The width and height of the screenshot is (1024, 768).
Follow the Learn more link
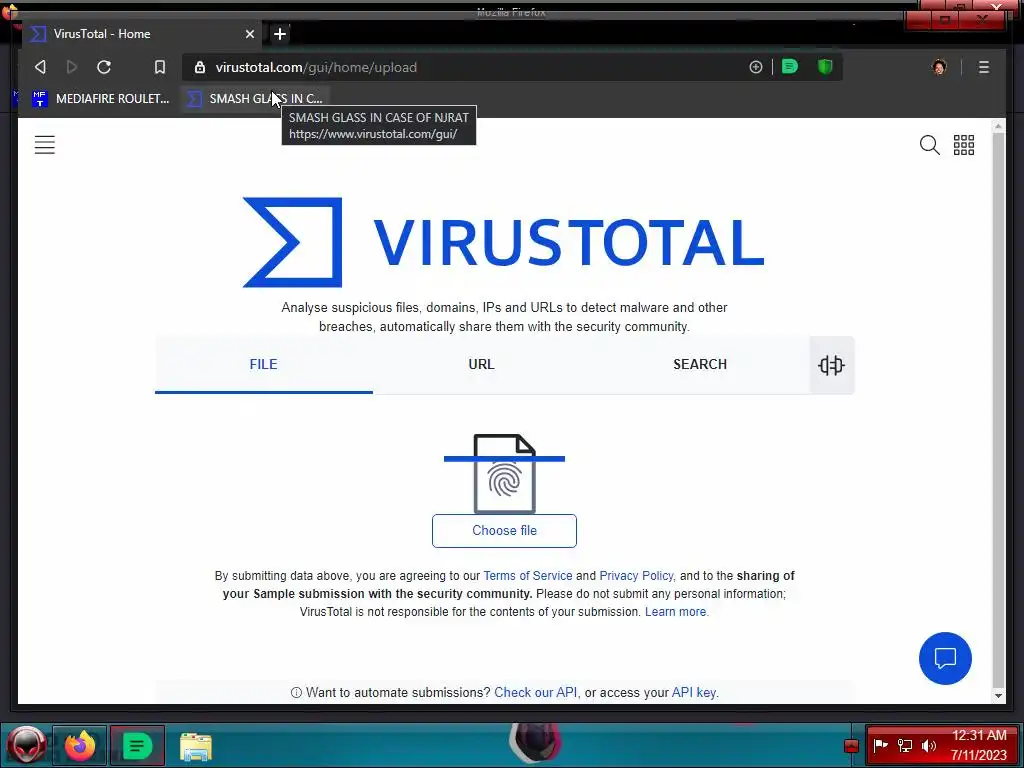click(x=675, y=612)
